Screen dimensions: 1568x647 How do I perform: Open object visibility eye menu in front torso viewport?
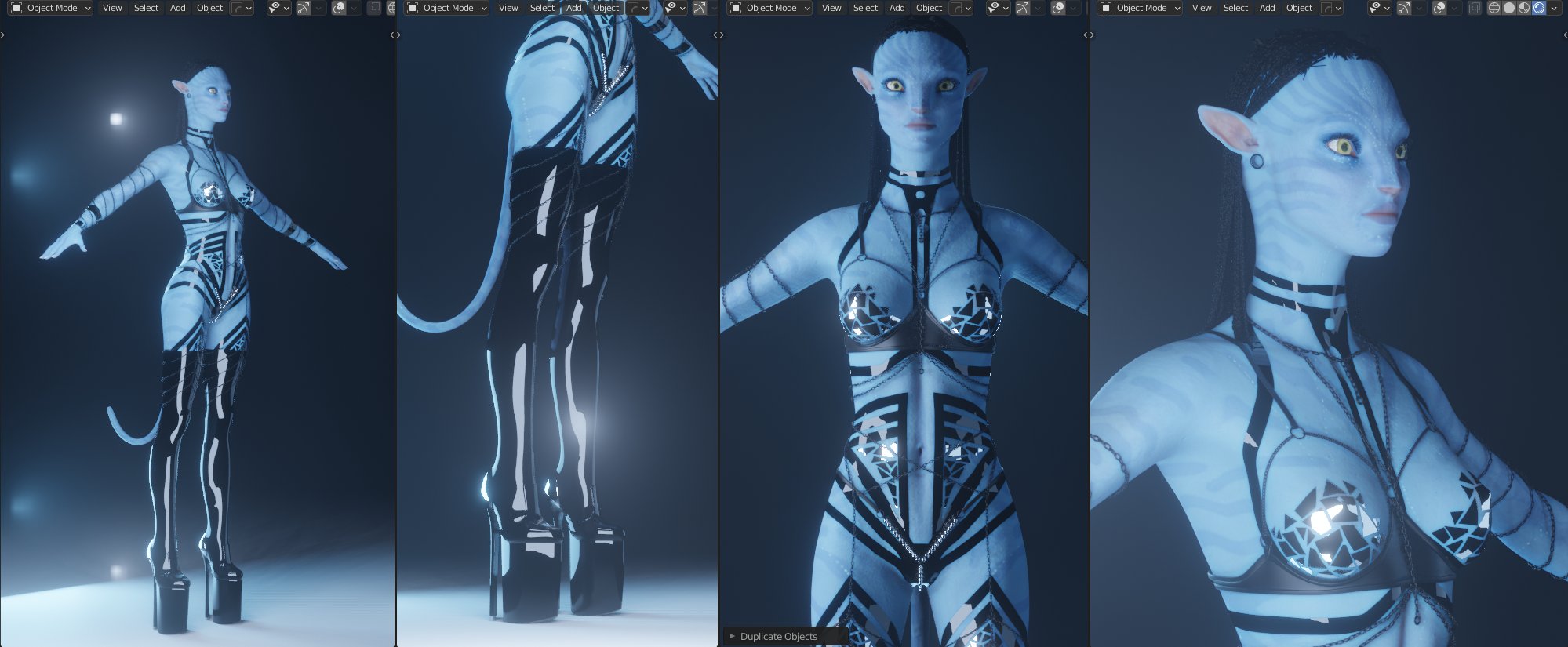coord(999,8)
